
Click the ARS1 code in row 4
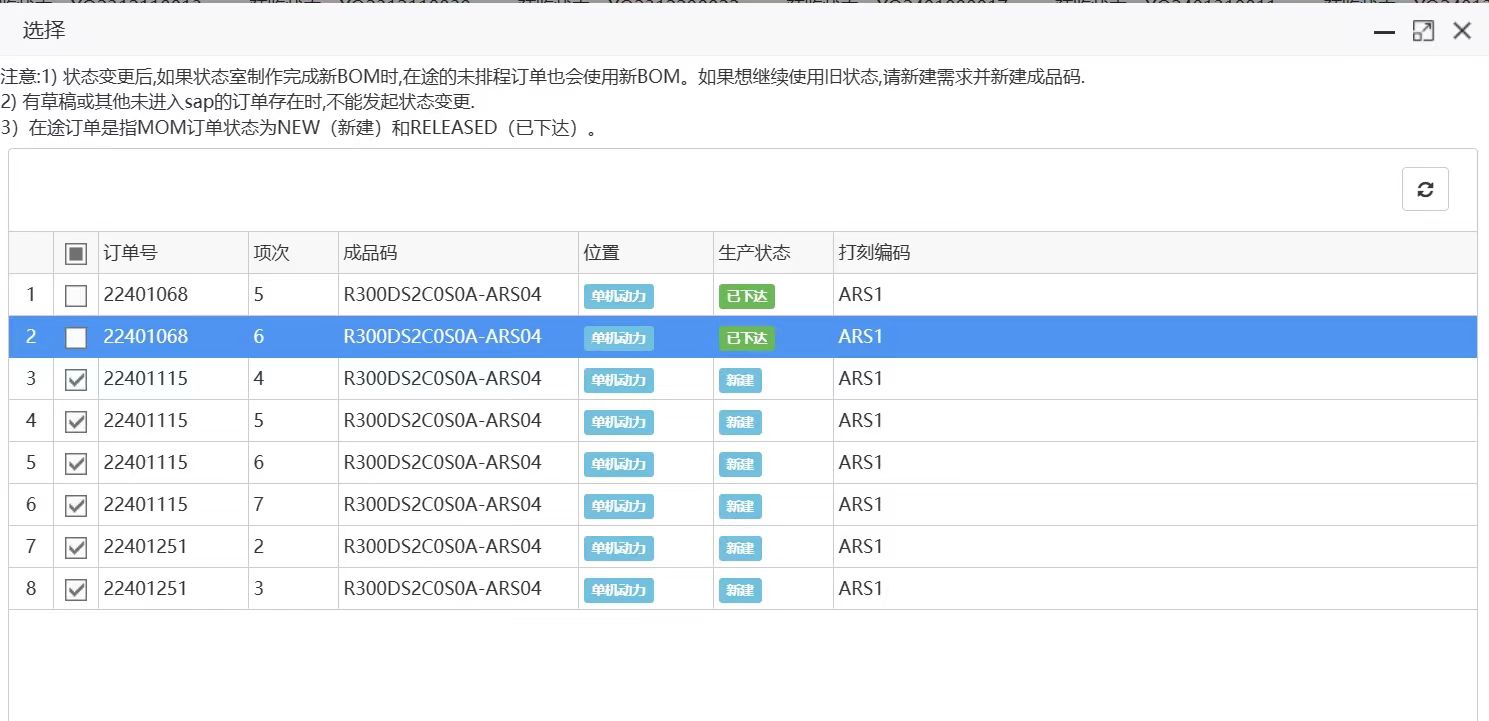[861, 421]
